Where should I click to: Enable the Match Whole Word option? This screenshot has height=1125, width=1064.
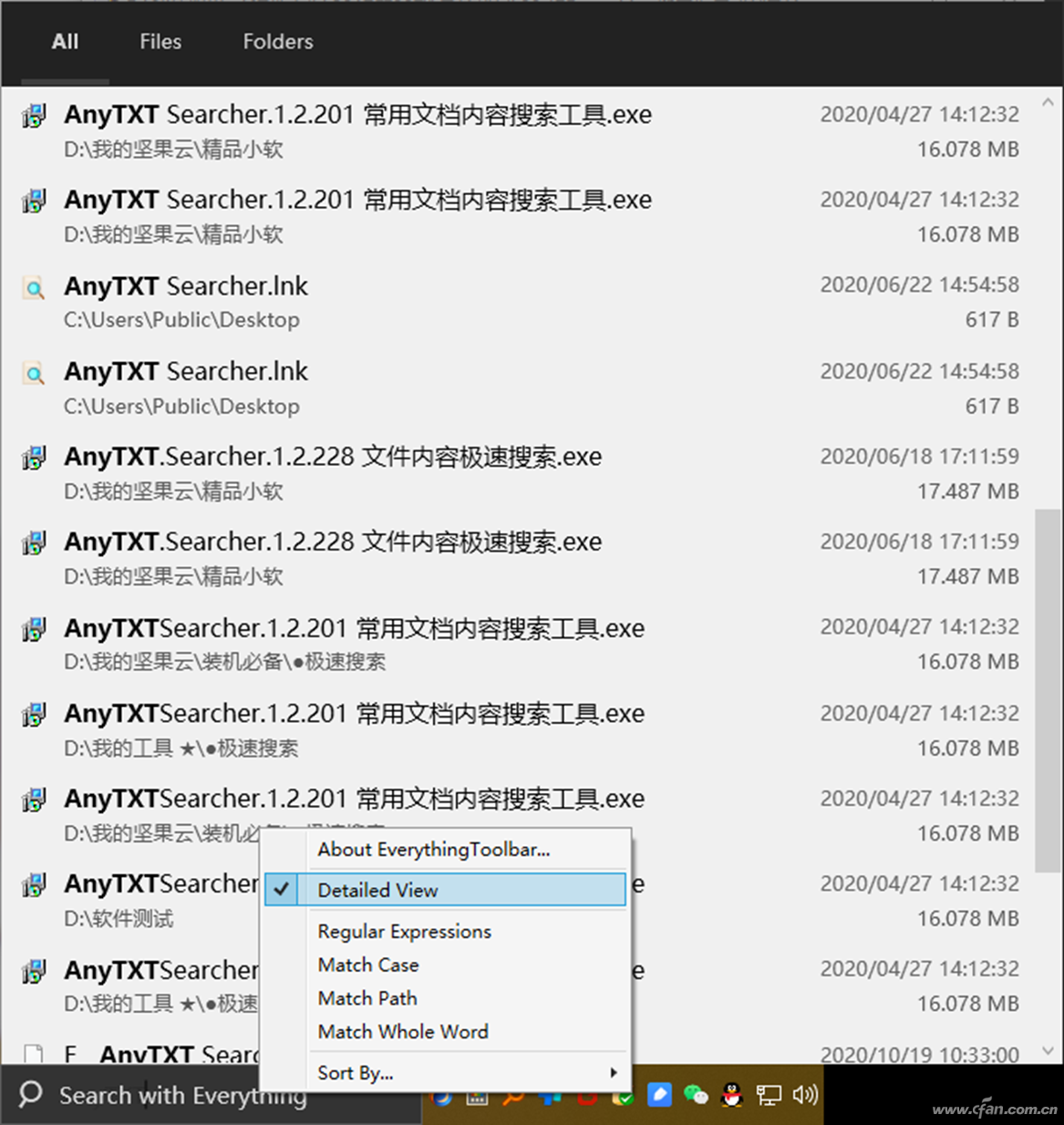click(403, 1032)
